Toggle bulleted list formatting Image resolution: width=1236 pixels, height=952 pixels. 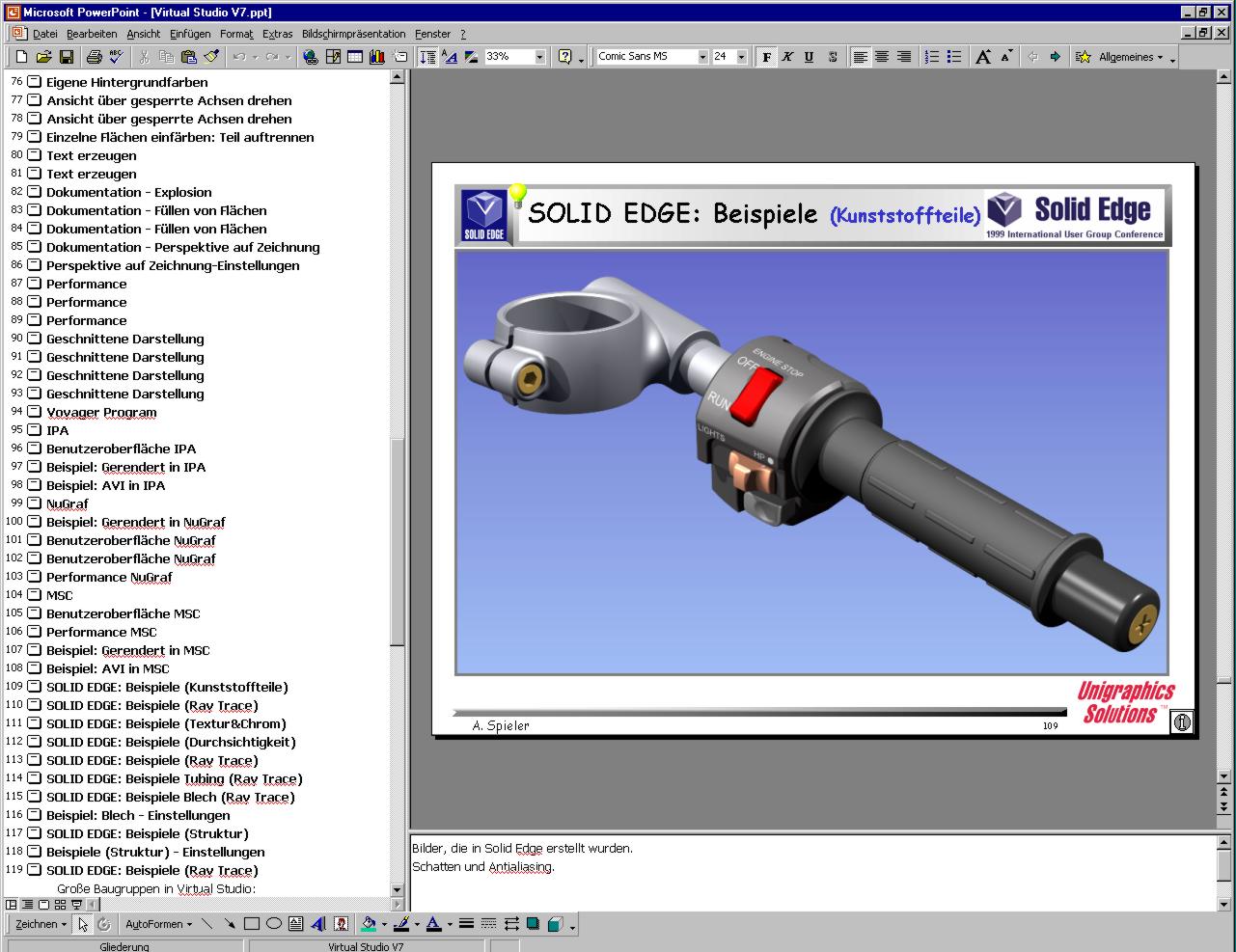954,57
